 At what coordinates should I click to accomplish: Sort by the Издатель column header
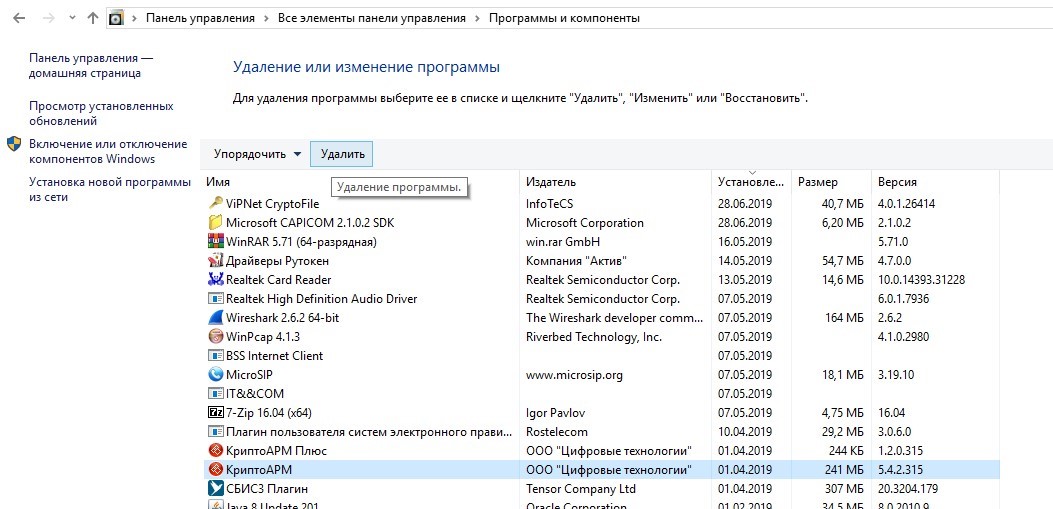coord(551,182)
